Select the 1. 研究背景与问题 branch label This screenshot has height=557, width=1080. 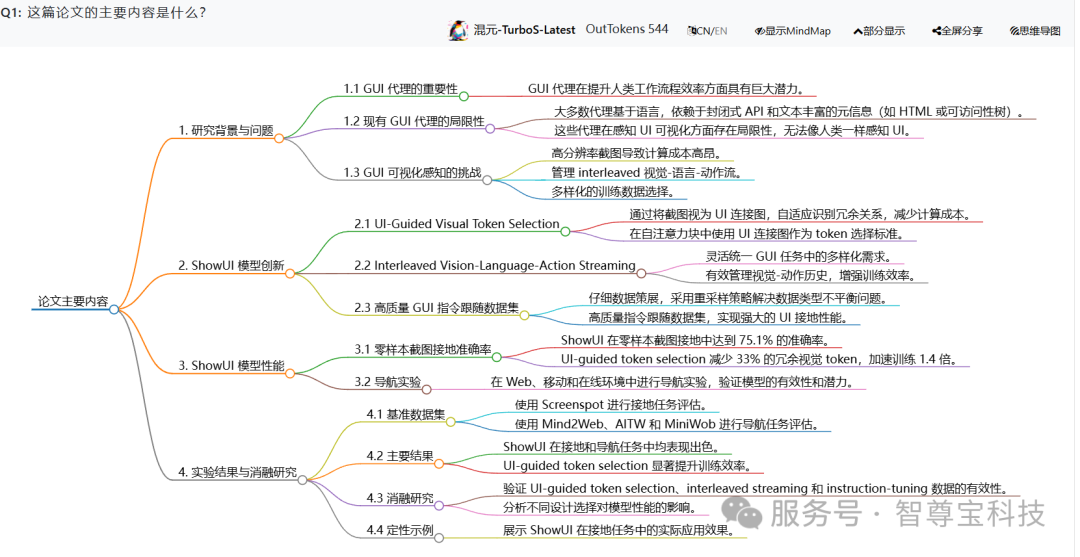click(226, 129)
